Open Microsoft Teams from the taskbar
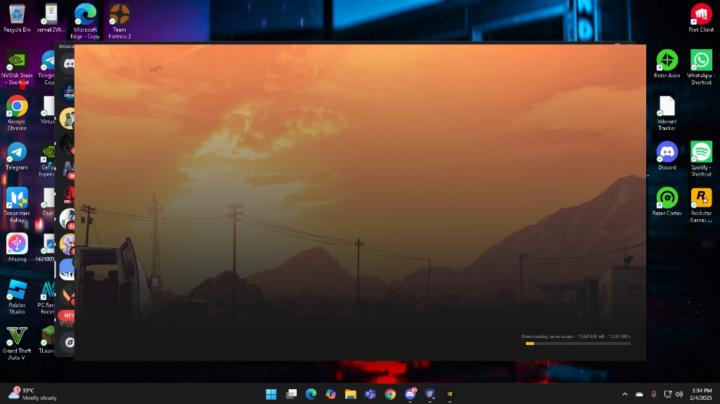 (370, 394)
